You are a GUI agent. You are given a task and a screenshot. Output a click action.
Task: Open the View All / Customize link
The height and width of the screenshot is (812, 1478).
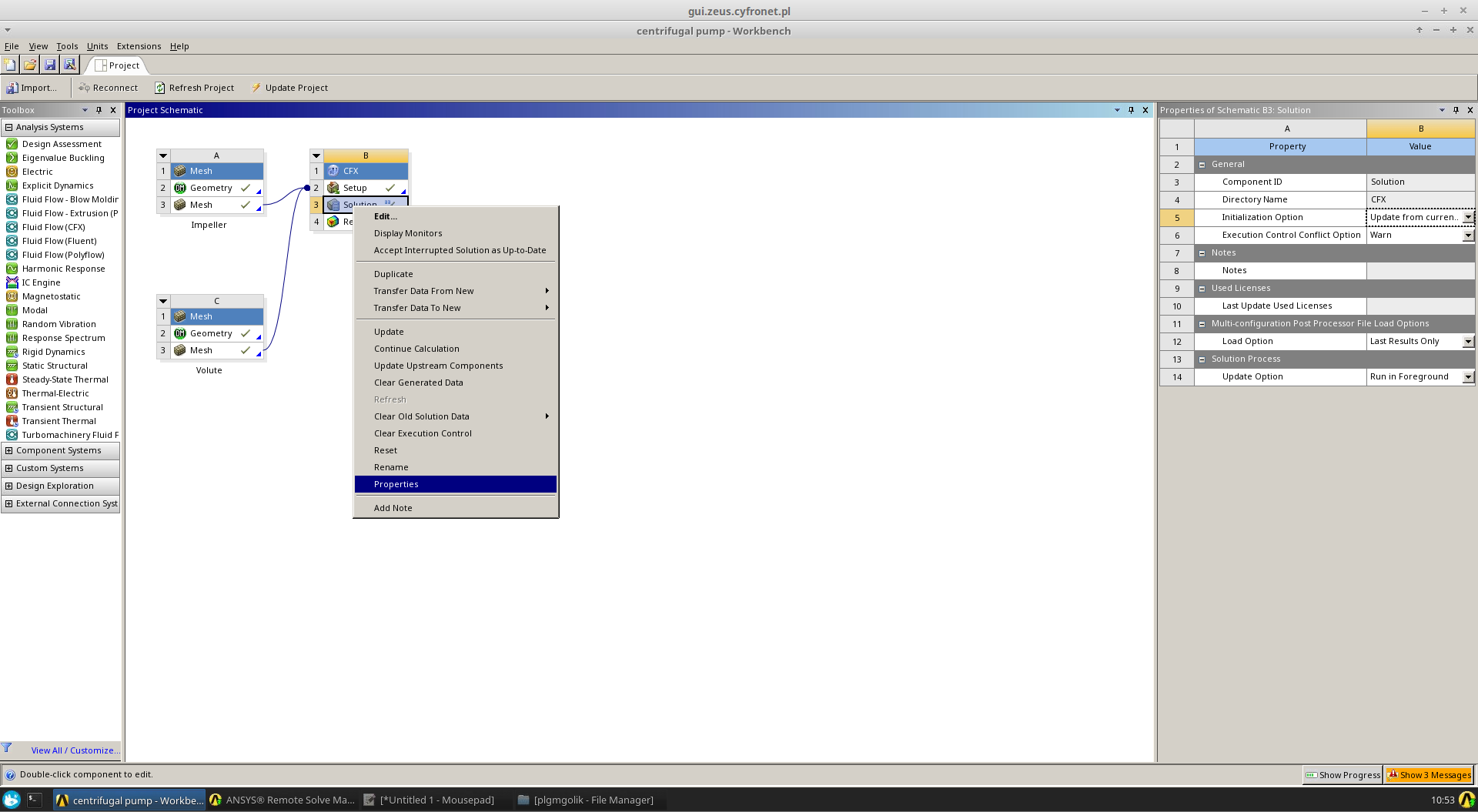tap(75, 750)
